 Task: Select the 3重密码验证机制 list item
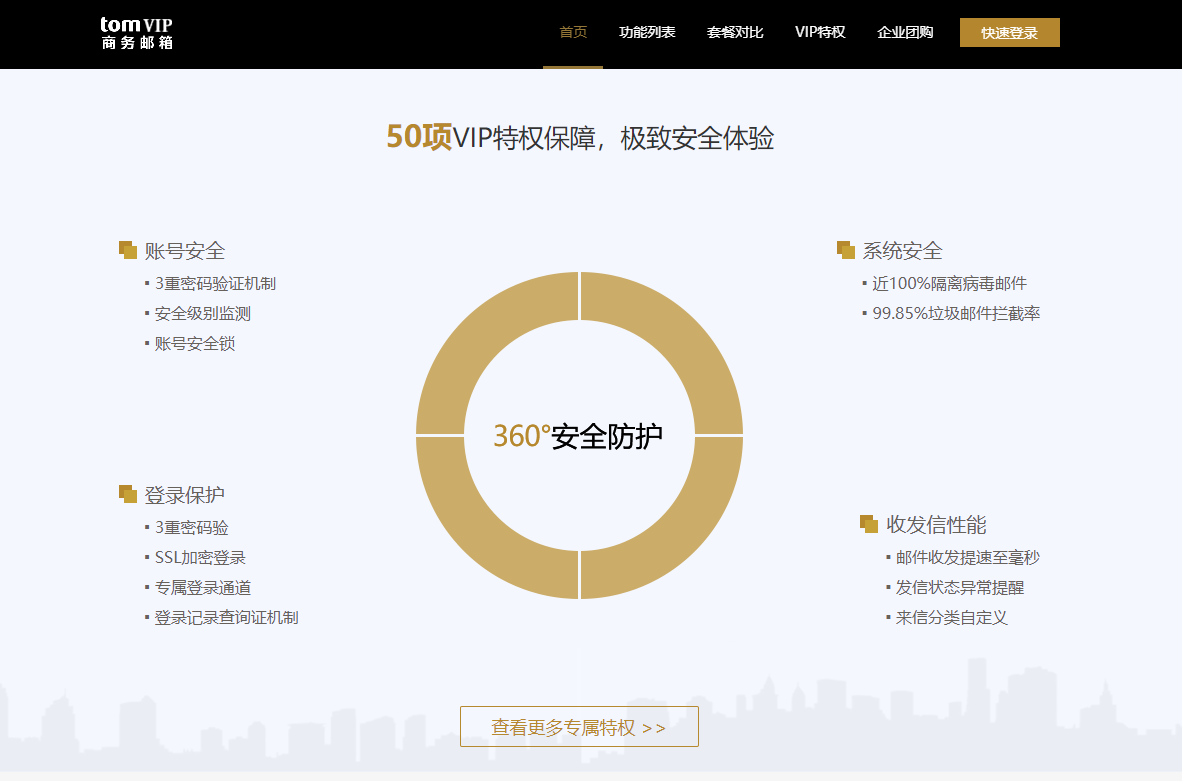coord(215,284)
